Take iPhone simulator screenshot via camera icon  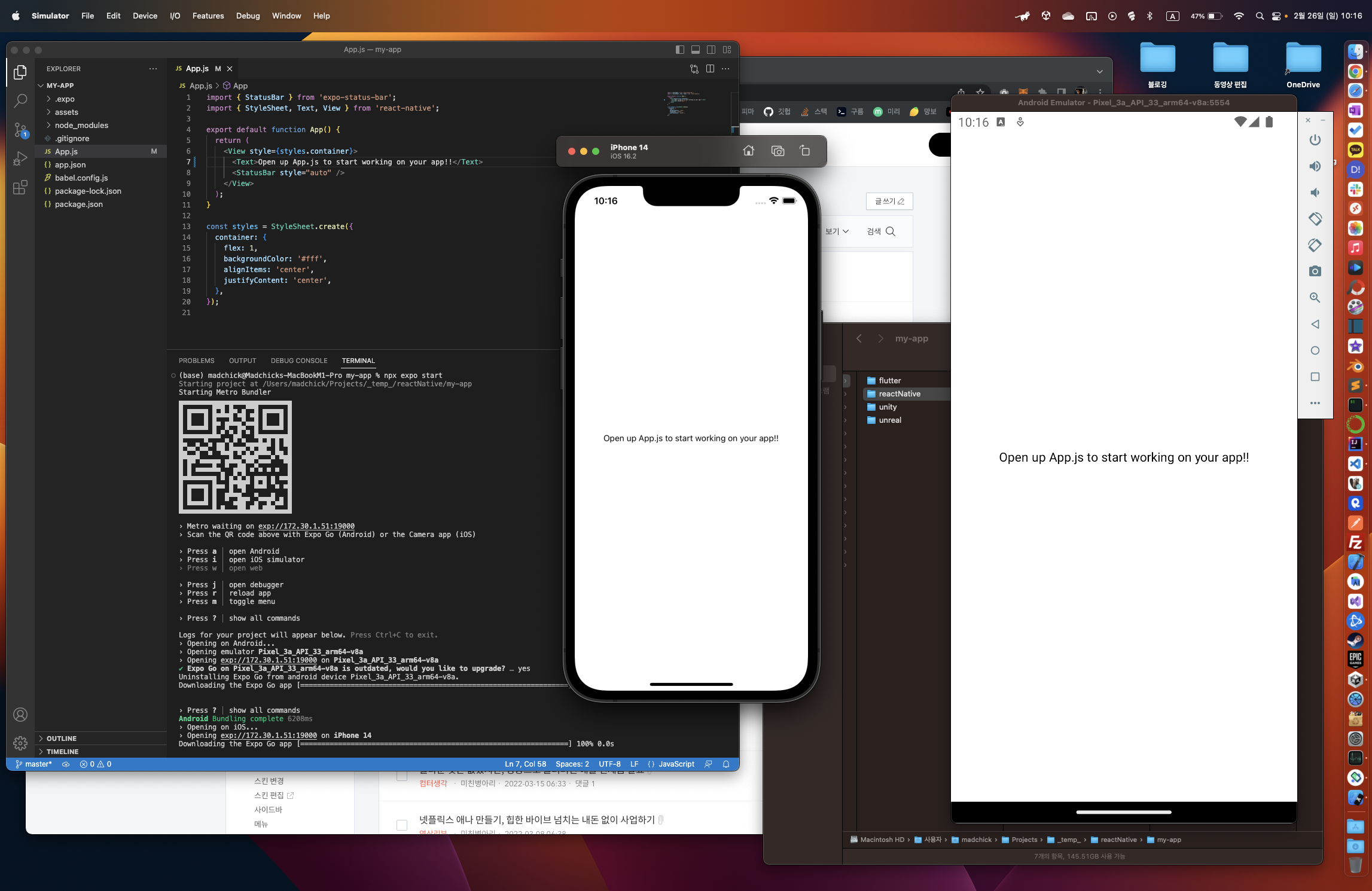click(x=778, y=151)
